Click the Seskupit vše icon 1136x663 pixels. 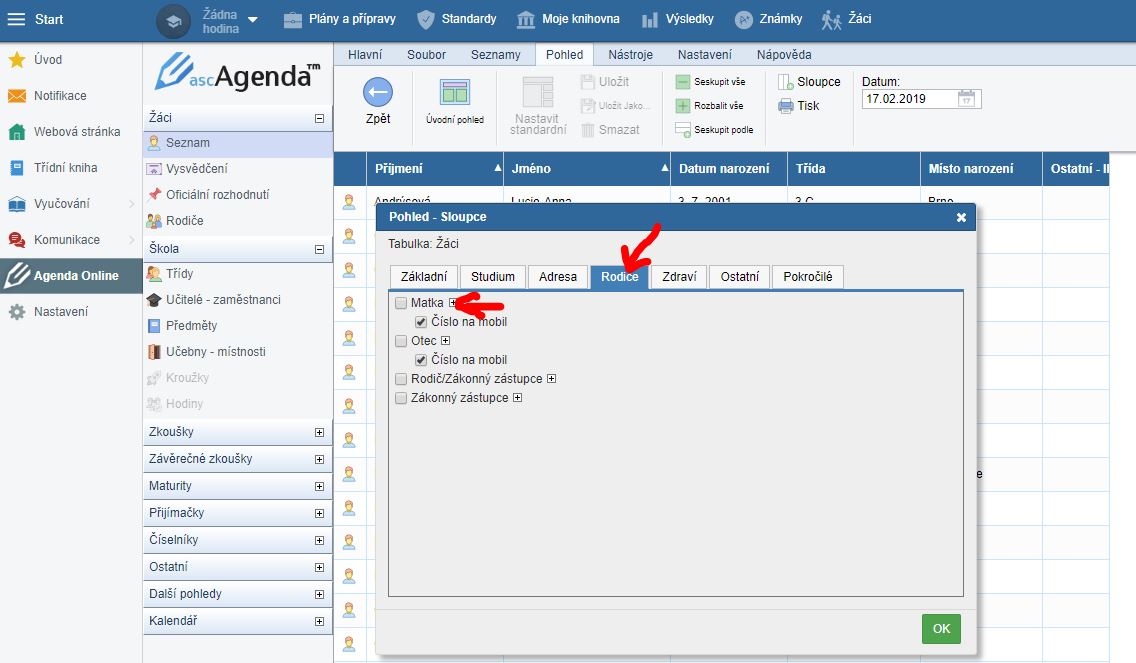683,82
